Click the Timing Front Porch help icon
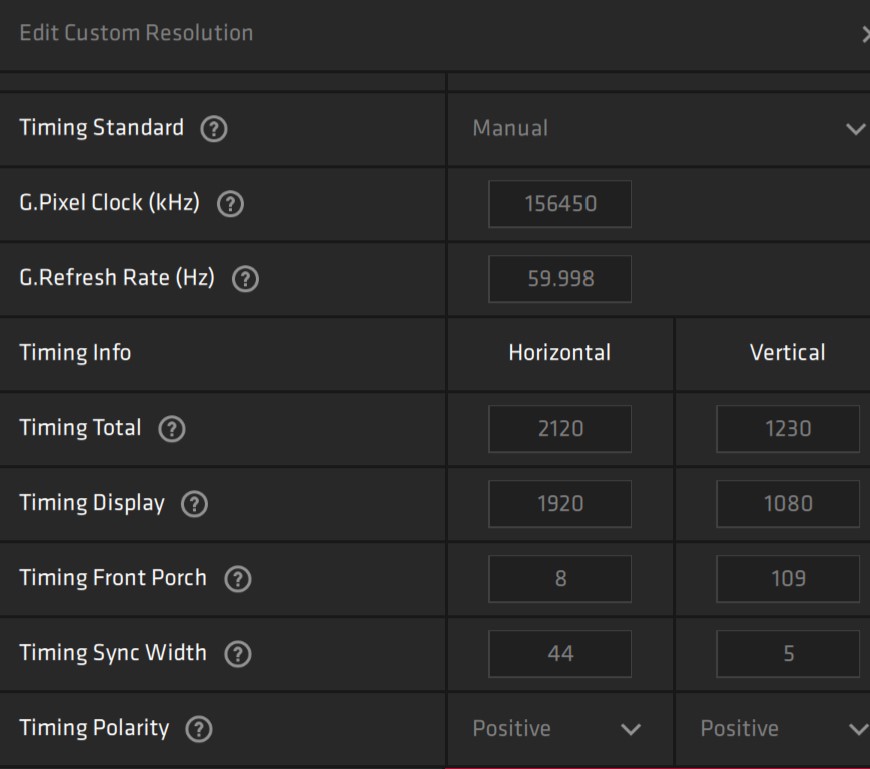Viewport: 870px width, 769px height. click(236, 579)
